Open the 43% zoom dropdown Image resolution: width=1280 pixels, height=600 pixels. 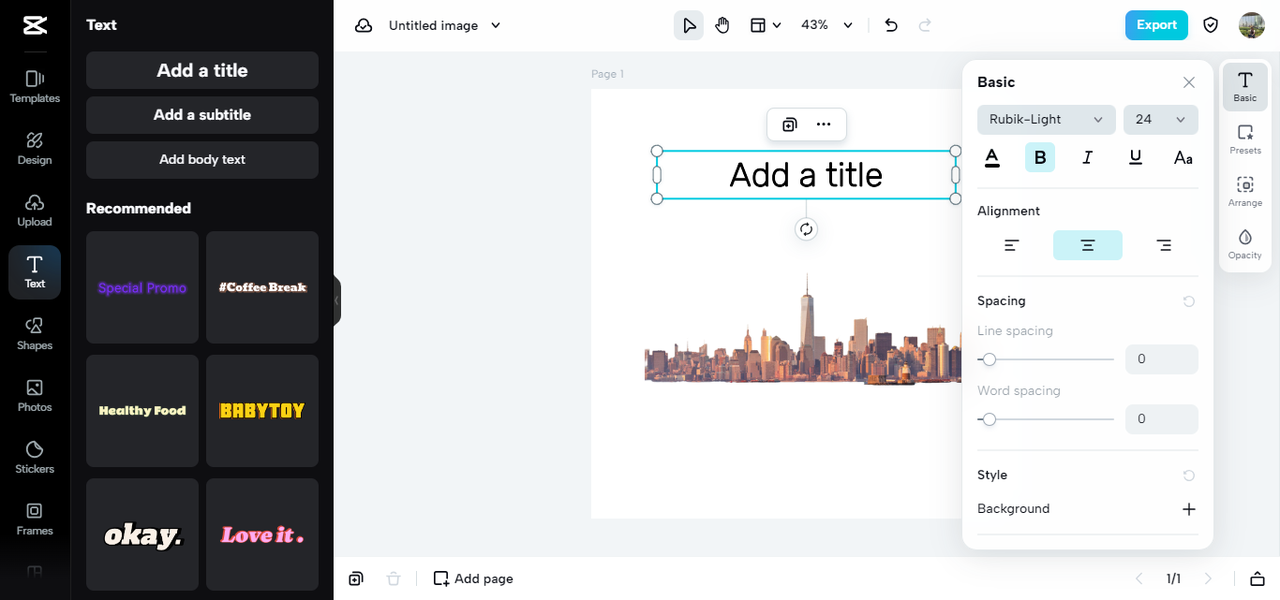827,25
